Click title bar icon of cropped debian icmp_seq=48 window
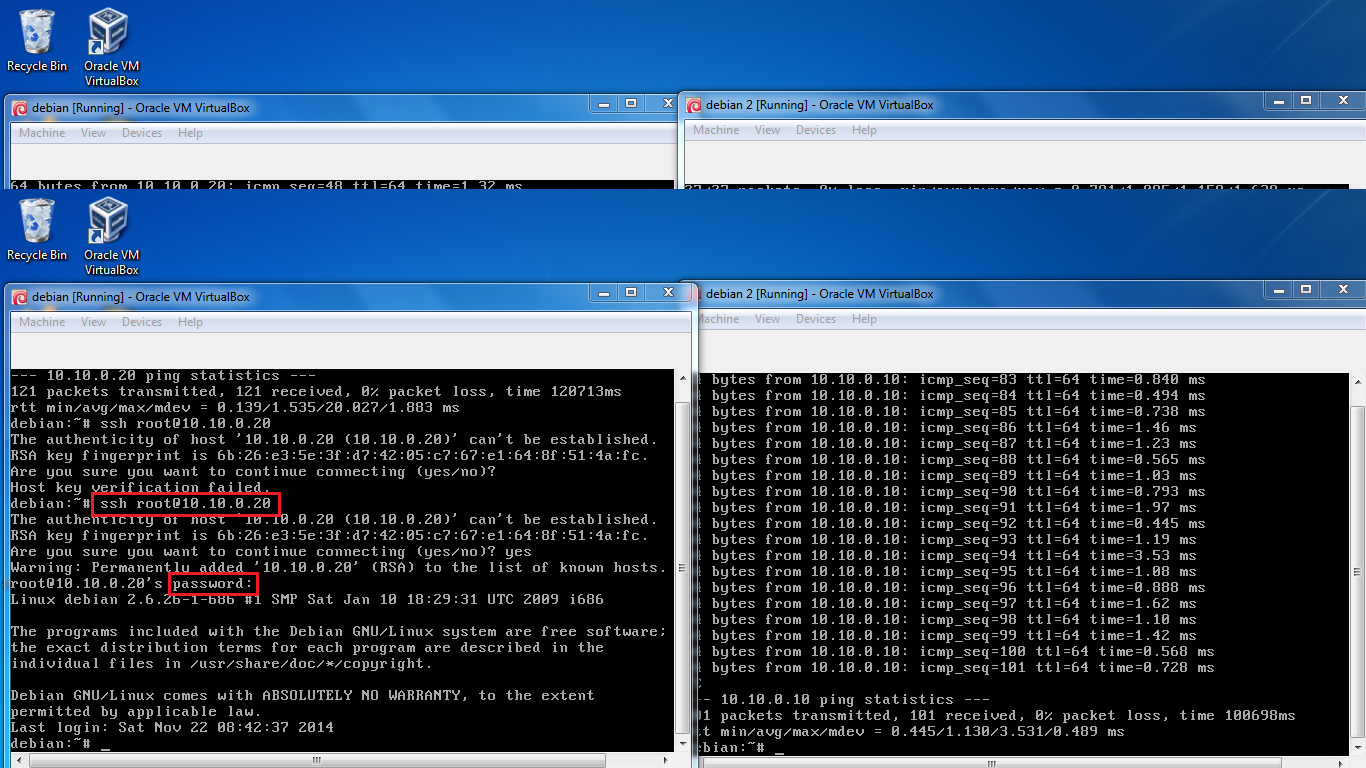1366x768 pixels. [x=19, y=108]
